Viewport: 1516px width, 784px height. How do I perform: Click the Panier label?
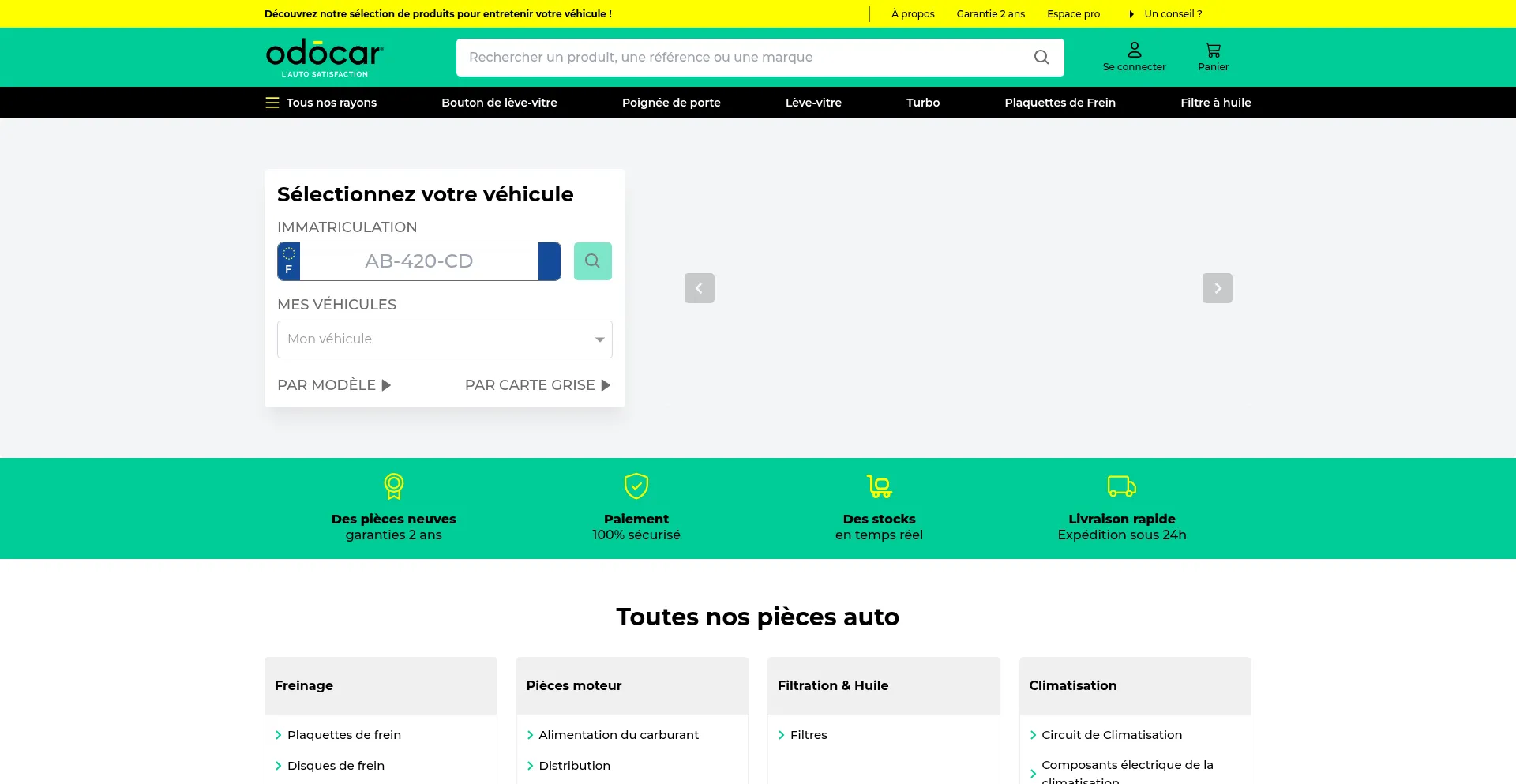pos(1214,67)
